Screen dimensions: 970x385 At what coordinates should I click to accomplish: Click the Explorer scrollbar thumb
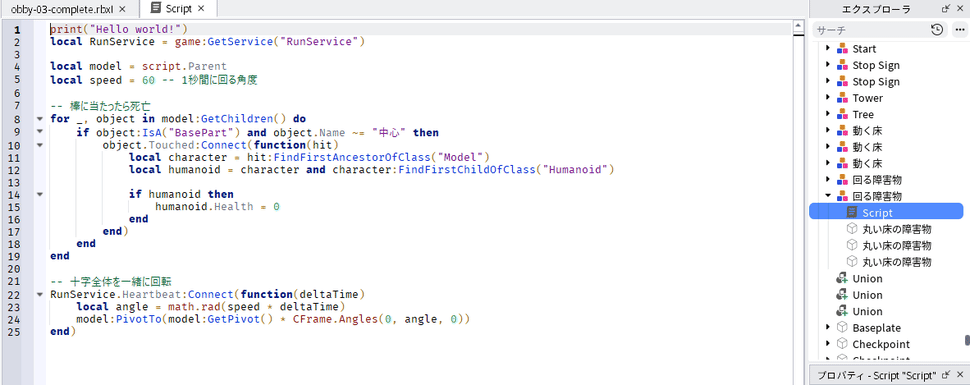967,341
